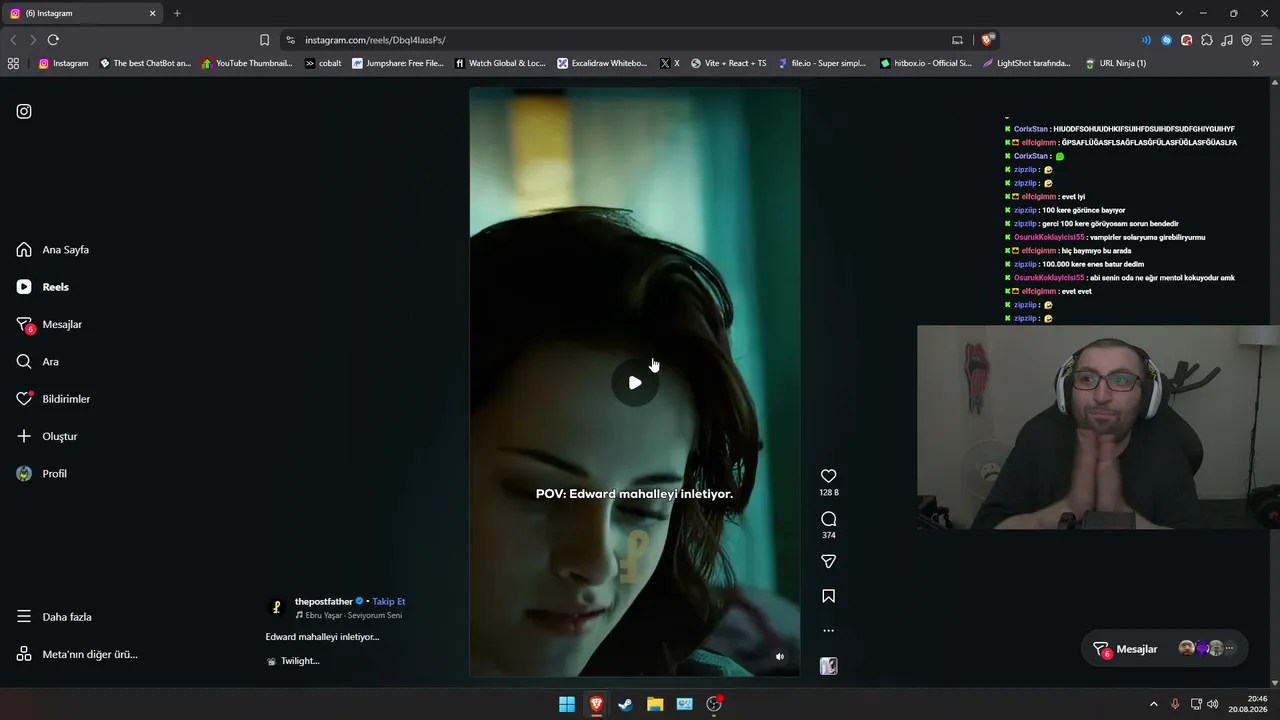The image size is (1280, 720).
Task: View site information for instagram.com
Action: coord(290,40)
